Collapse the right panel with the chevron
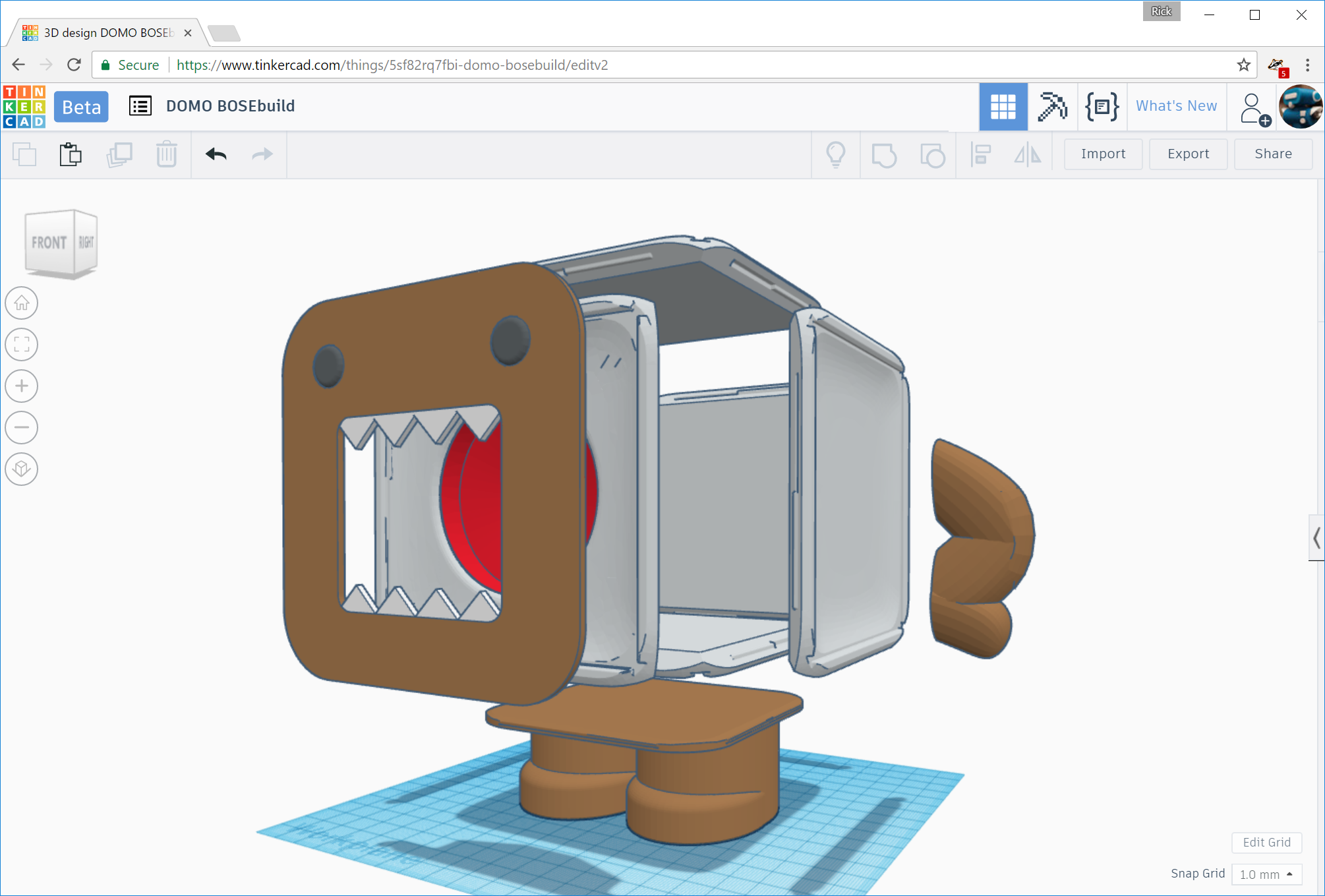The height and width of the screenshot is (896, 1325). 1316,538
